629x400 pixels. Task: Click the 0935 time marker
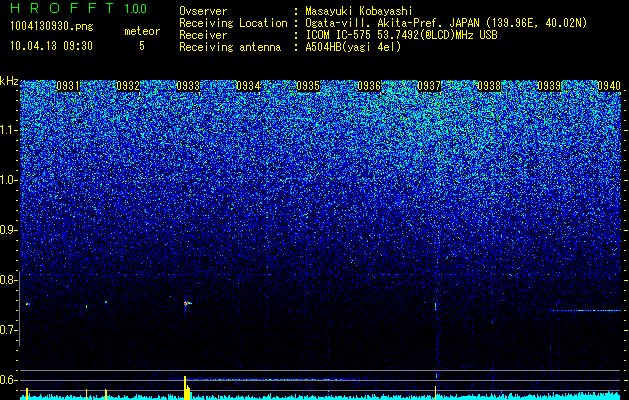[x=308, y=86]
